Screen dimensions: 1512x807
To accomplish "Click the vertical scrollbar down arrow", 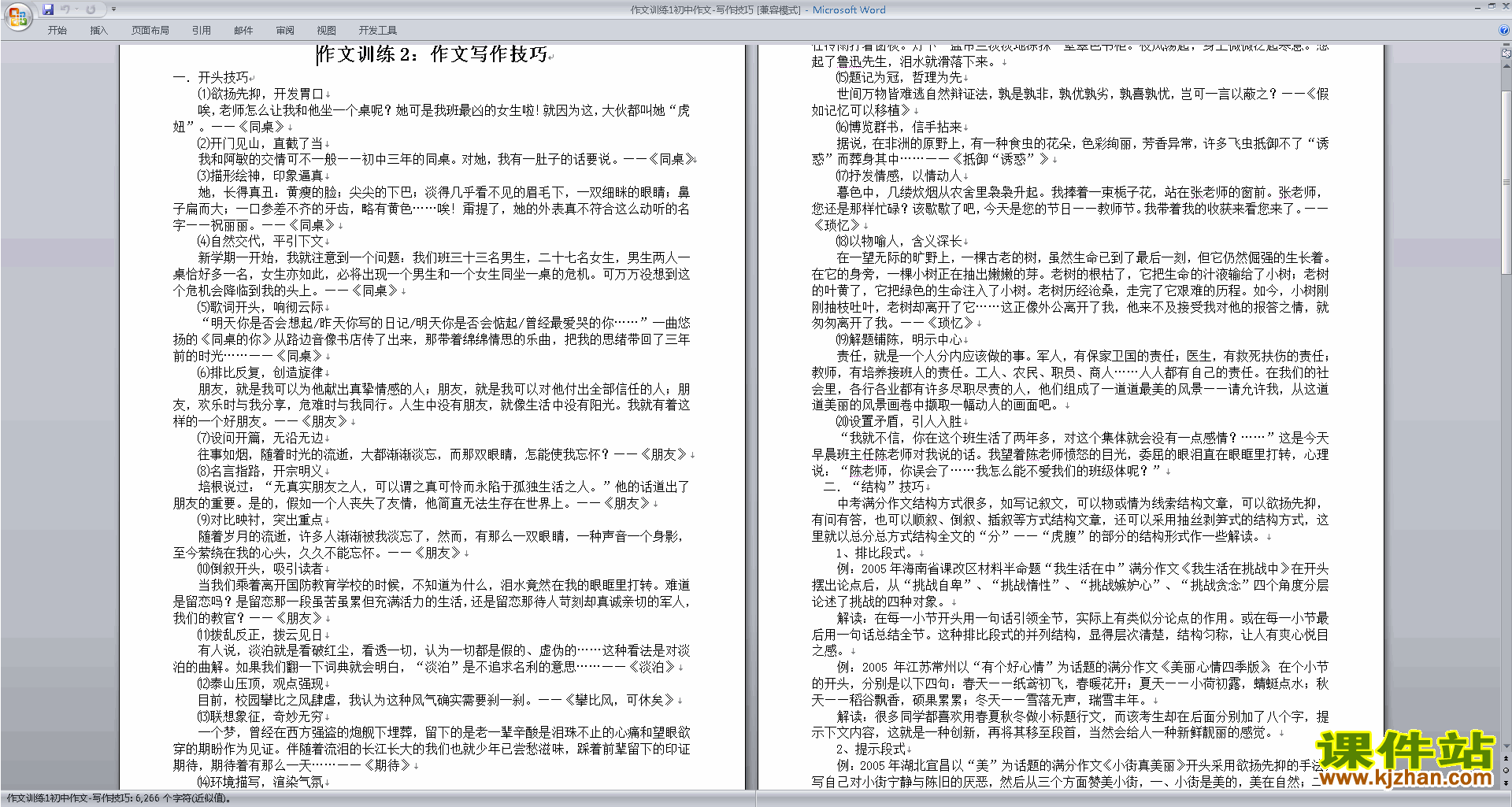I will pyautogui.click(x=1506, y=746).
